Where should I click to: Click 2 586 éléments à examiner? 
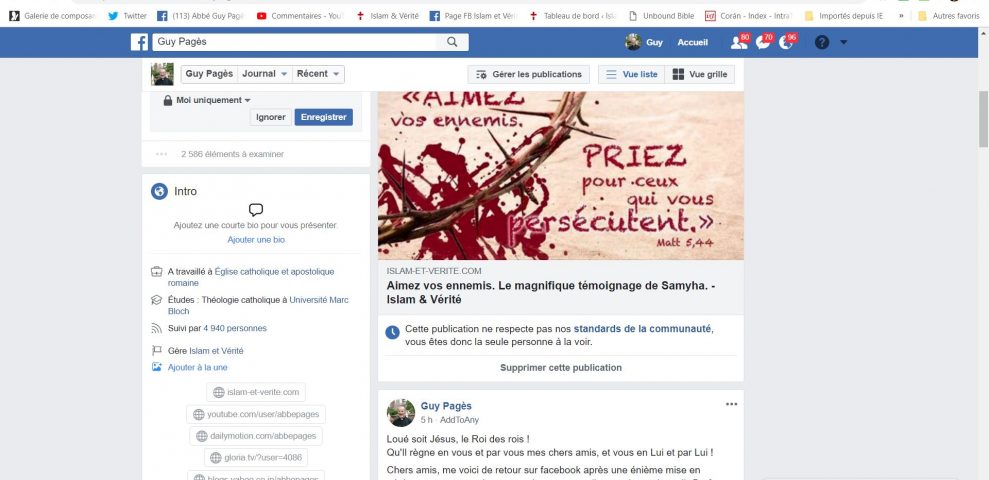[232, 154]
